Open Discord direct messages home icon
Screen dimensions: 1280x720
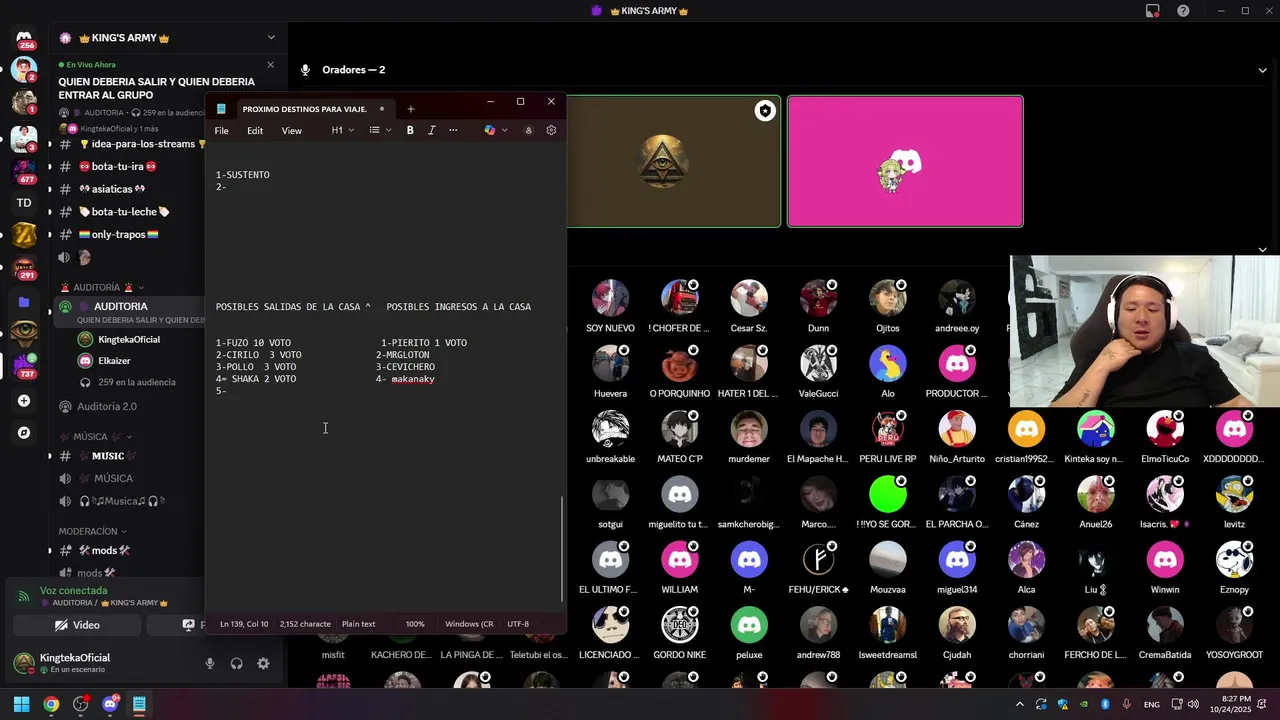(24, 38)
